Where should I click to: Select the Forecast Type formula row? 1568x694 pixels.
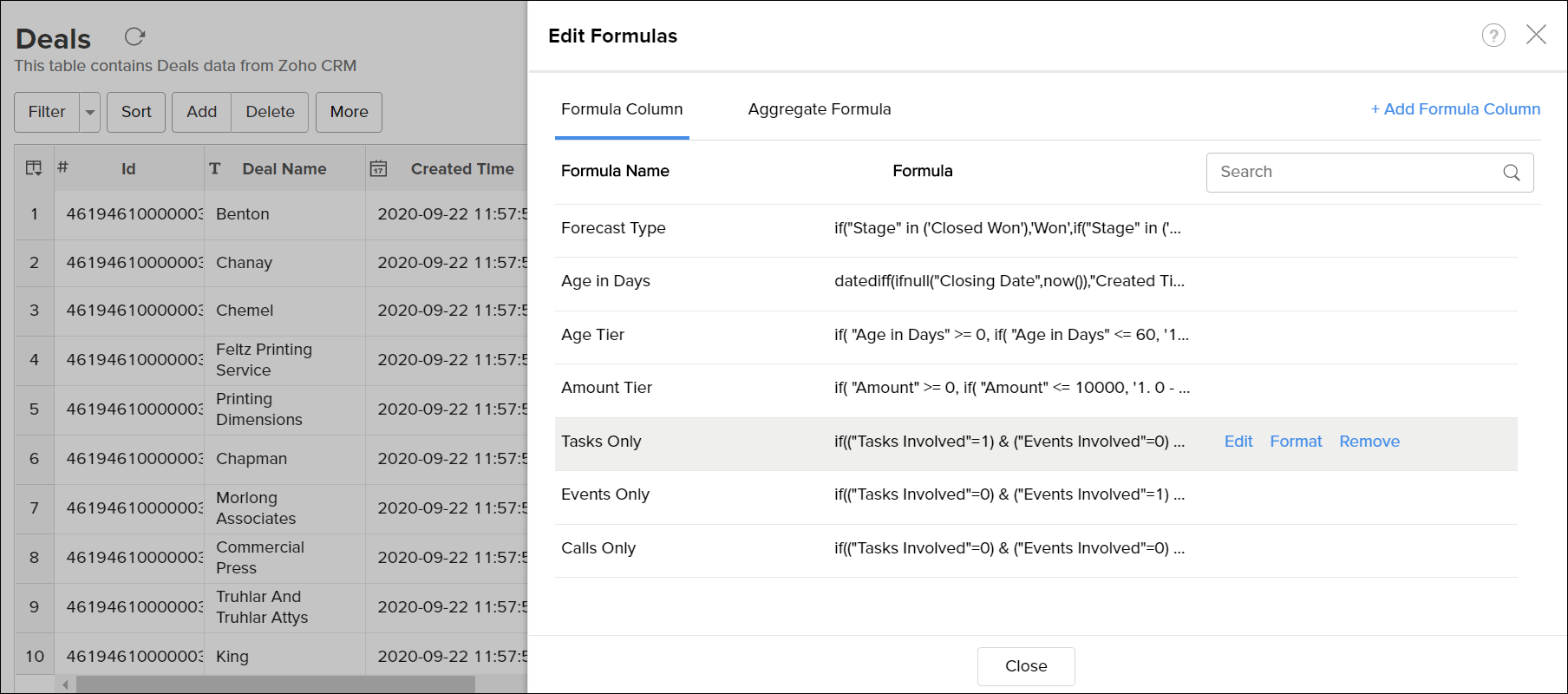[613, 228]
